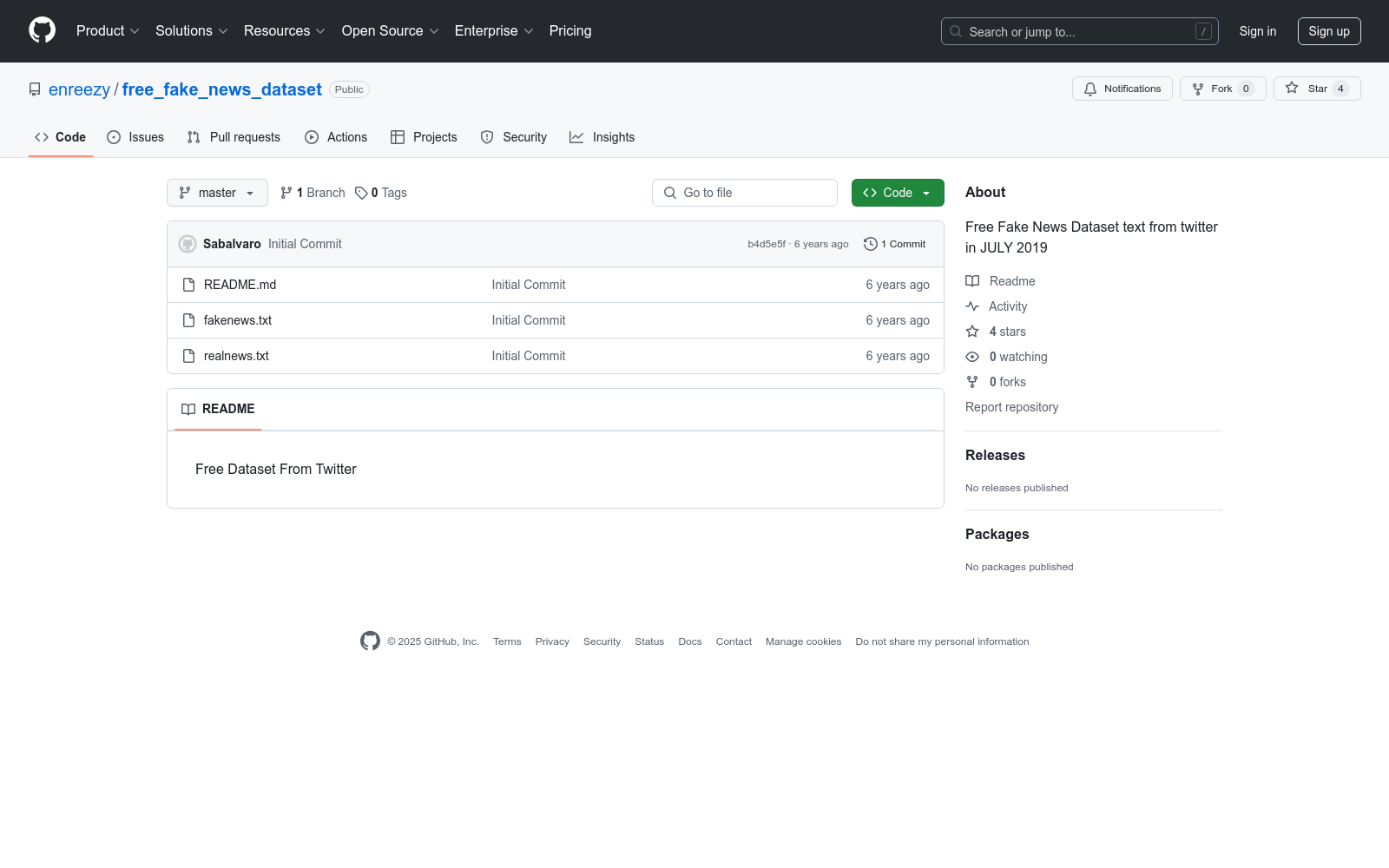Click the README.md file icon

[x=189, y=285]
